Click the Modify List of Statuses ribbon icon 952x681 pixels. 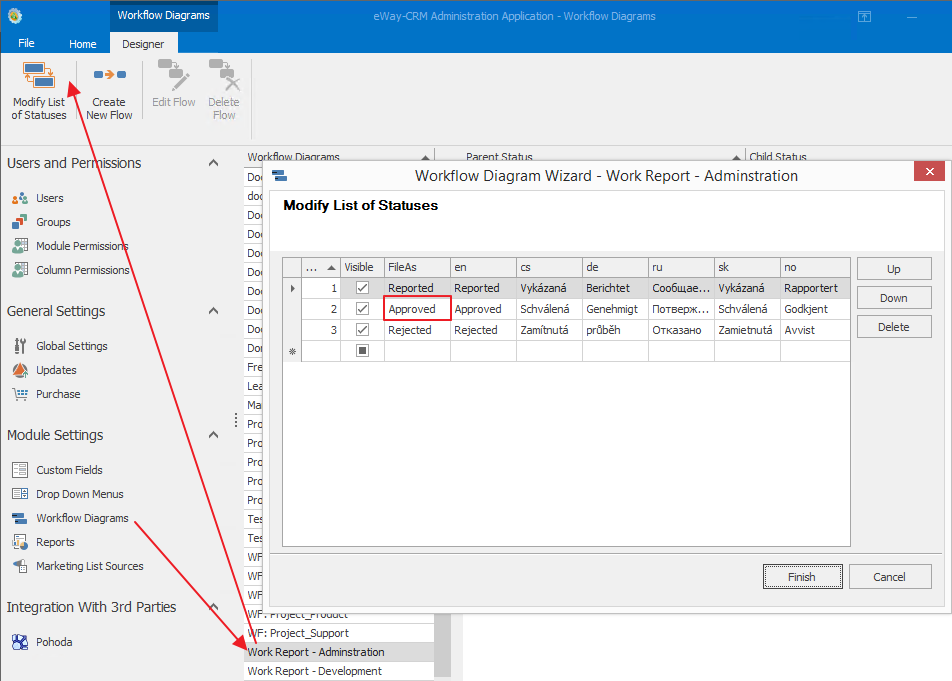pyautogui.click(x=39, y=75)
